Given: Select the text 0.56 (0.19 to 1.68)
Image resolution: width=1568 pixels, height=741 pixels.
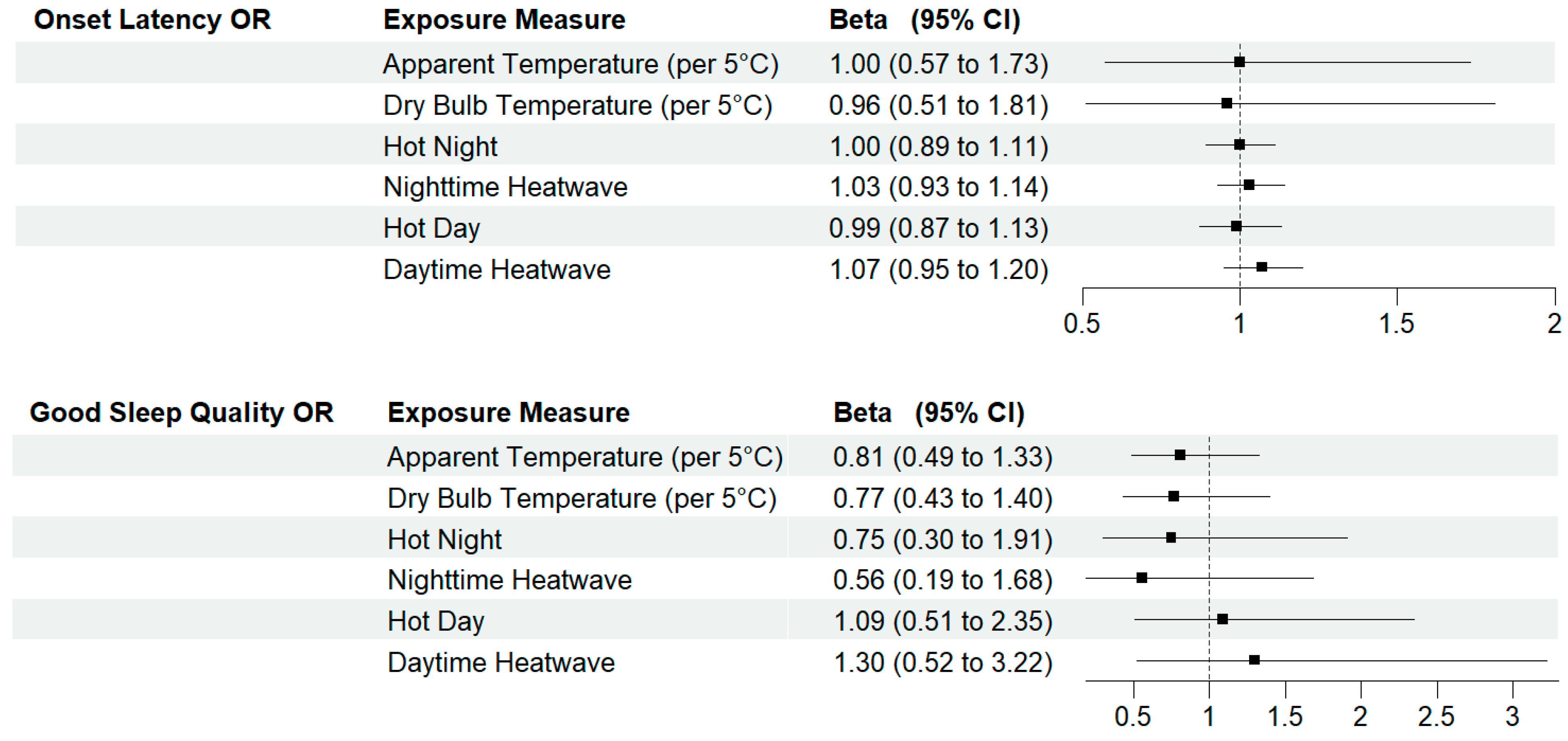Looking at the screenshot, I should tap(943, 580).
